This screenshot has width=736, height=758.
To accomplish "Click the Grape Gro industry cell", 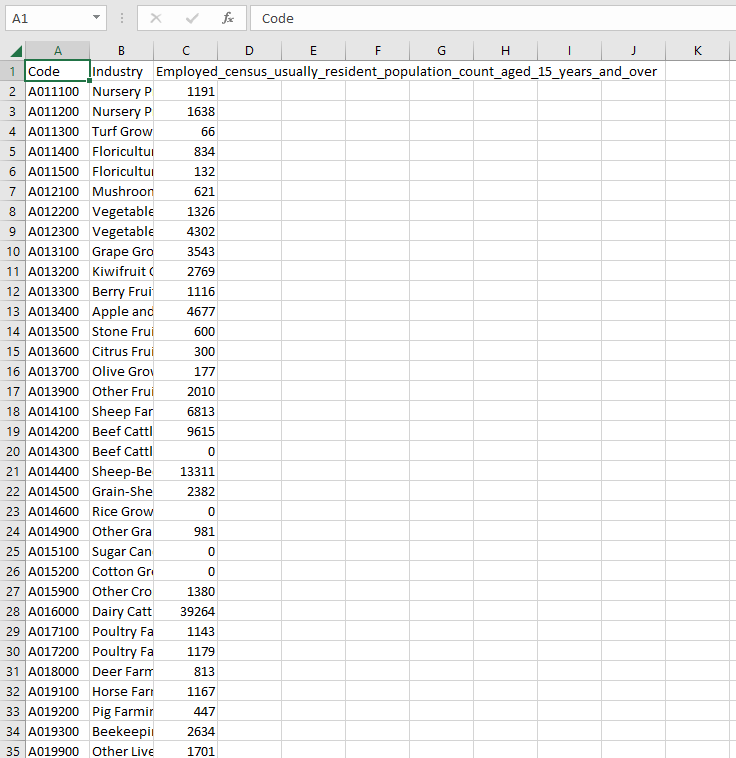I will [x=121, y=251].
